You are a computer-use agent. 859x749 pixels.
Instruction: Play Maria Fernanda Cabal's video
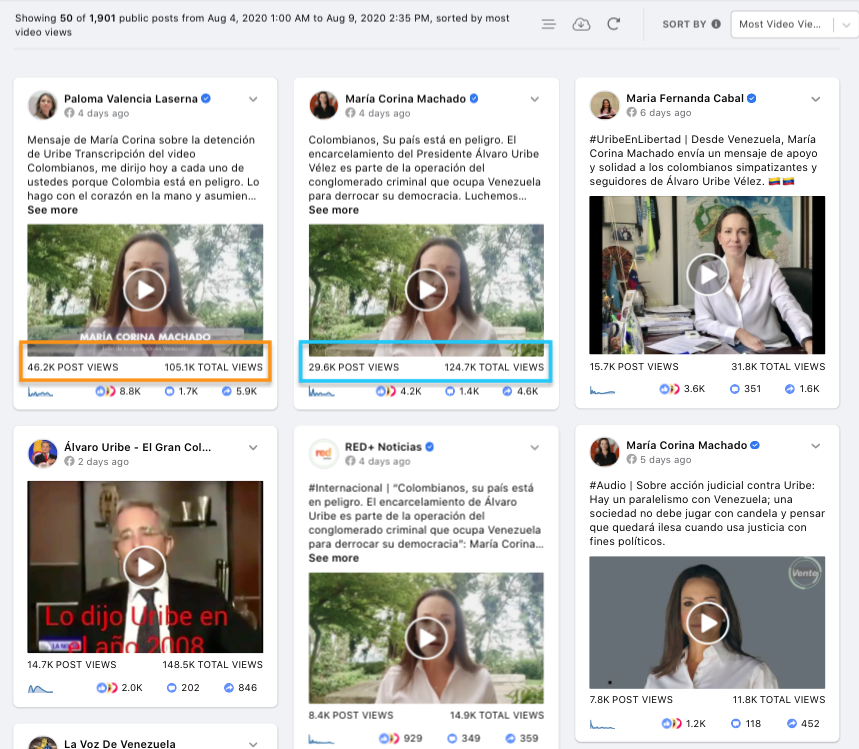click(707, 275)
